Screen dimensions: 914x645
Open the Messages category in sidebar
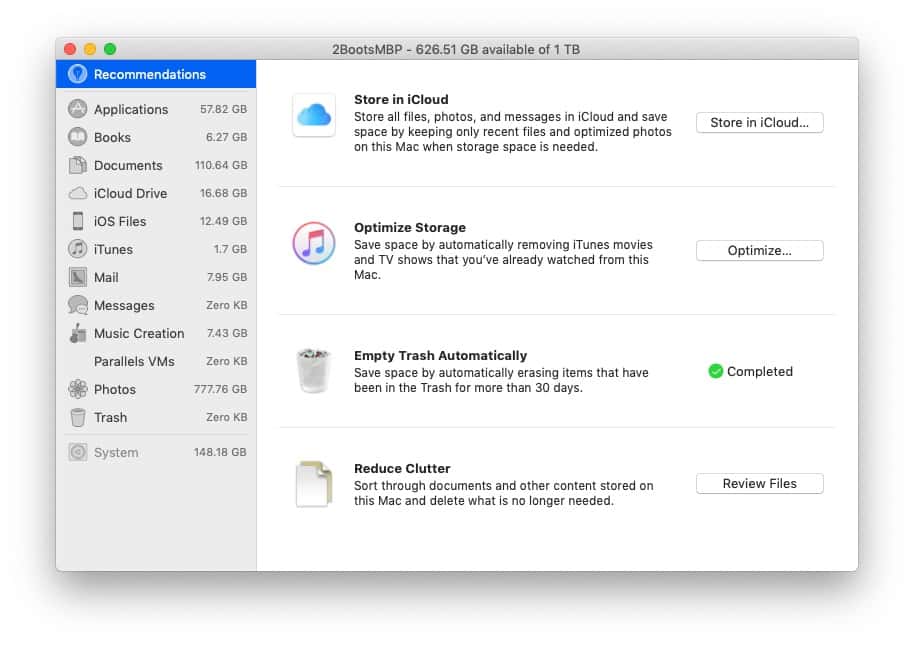click(x=124, y=305)
